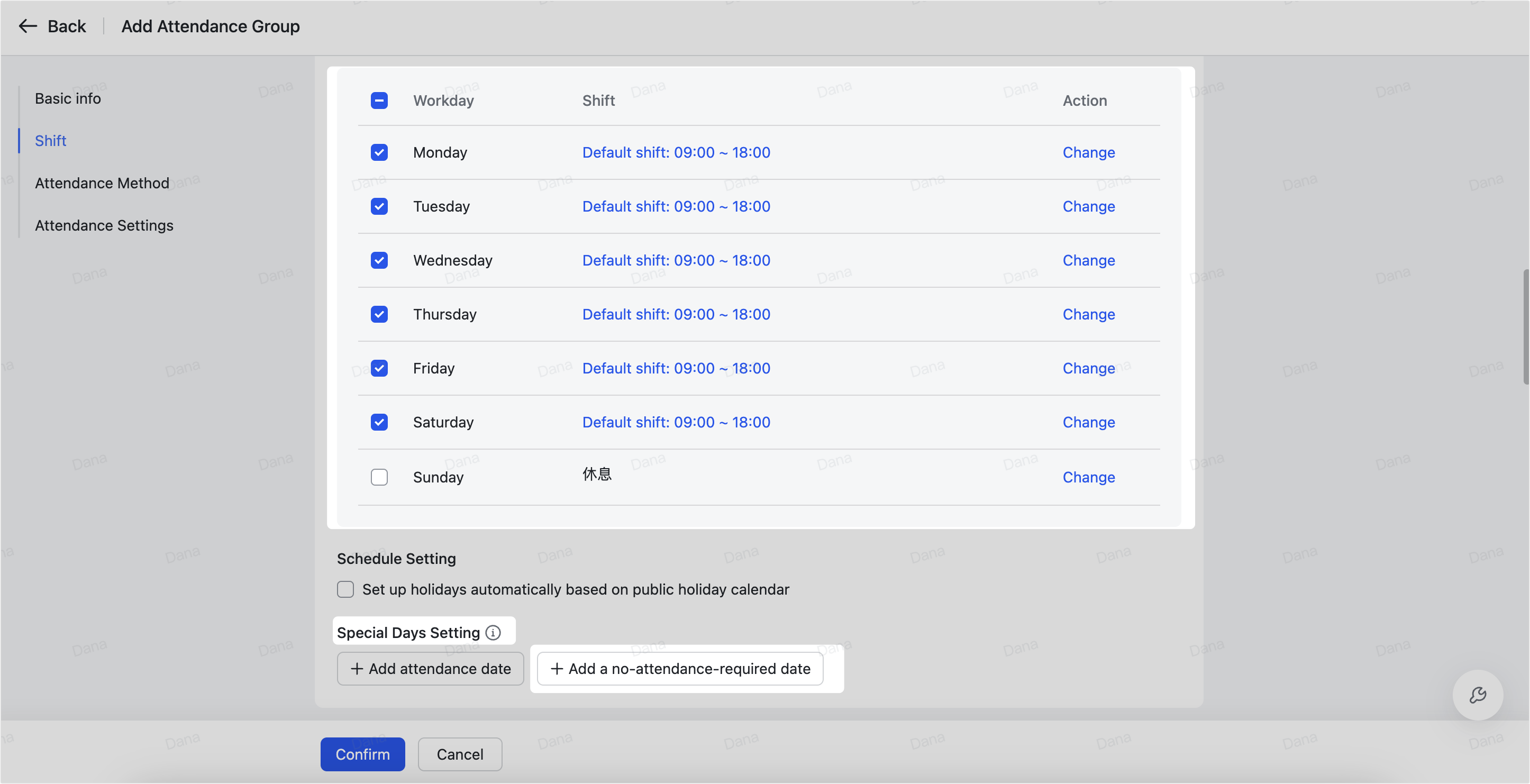The height and width of the screenshot is (784, 1530).
Task: Click the back arrow icon
Action: [x=28, y=26]
